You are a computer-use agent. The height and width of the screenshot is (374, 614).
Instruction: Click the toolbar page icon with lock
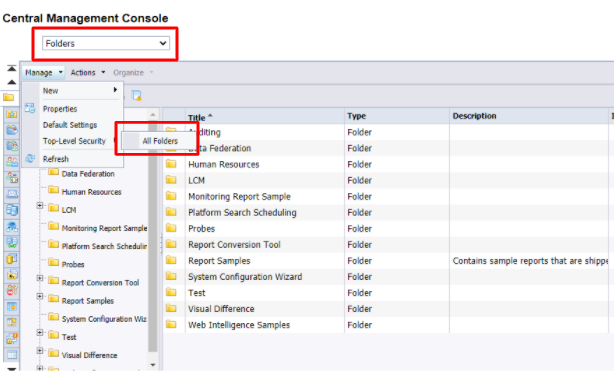click(136, 95)
